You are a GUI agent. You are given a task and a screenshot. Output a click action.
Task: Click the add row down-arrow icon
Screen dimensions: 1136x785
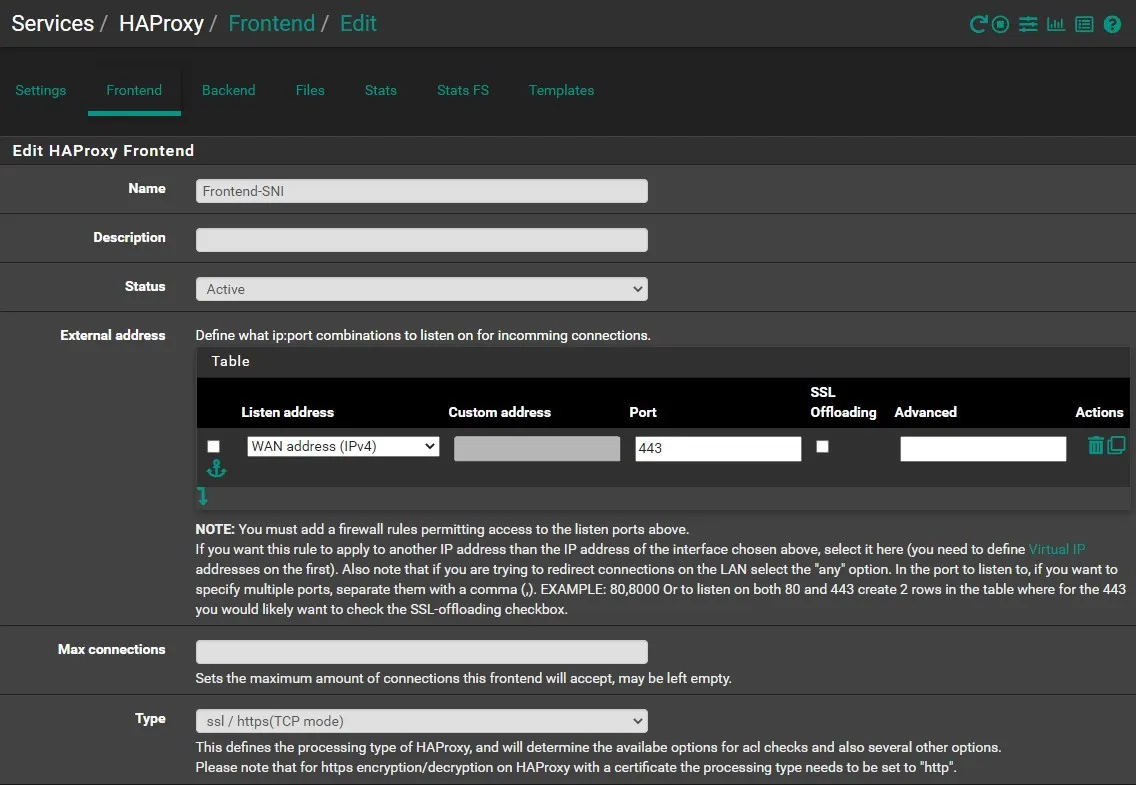[x=203, y=496]
